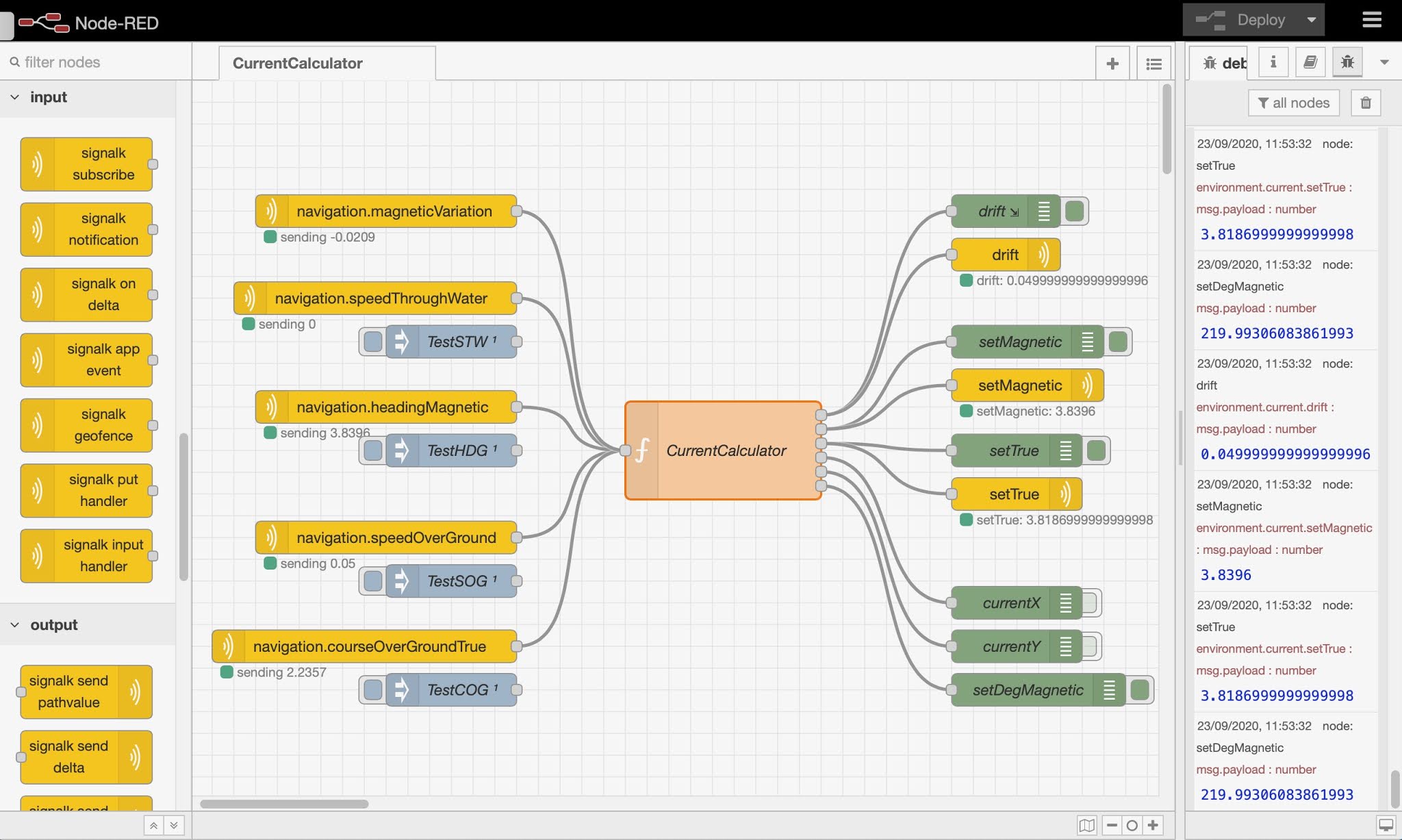Clear debug messages with trash icon
Viewport: 1402px width, 840px height.
click(1366, 103)
